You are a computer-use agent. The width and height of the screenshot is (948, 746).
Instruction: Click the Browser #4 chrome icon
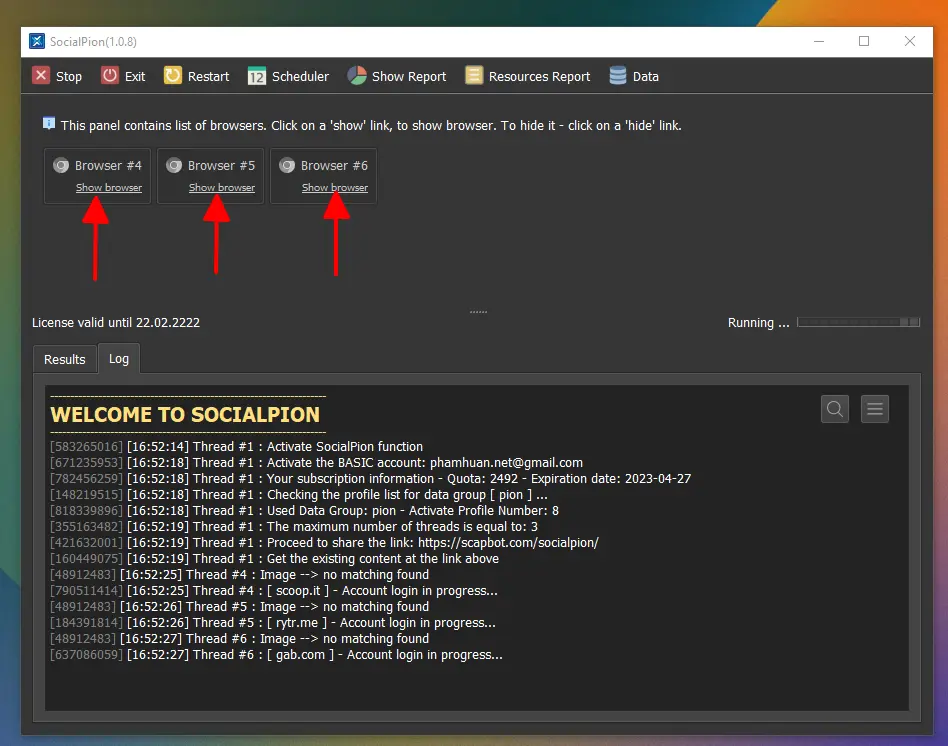pos(61,165)
